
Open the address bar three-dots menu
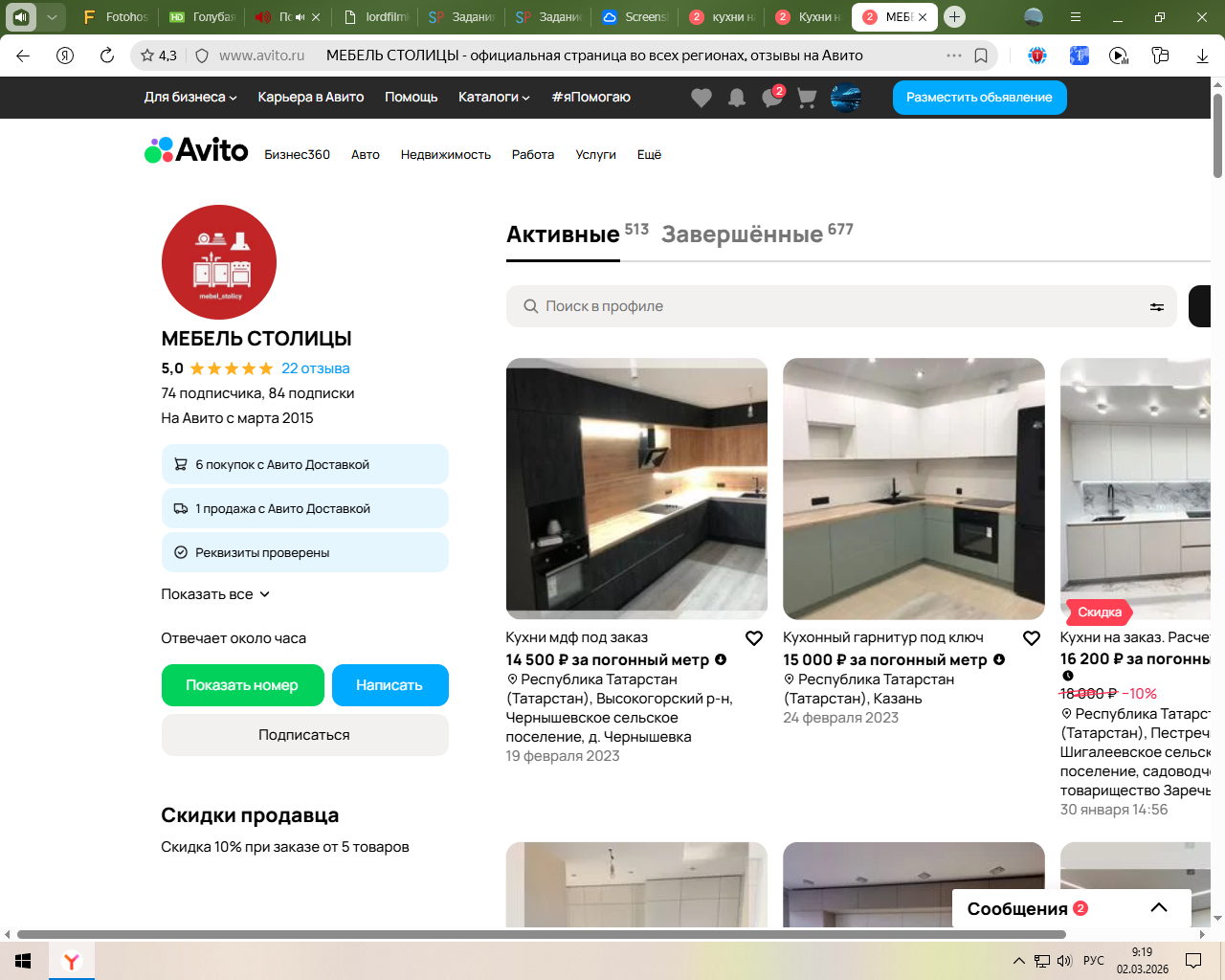(954, 56)
